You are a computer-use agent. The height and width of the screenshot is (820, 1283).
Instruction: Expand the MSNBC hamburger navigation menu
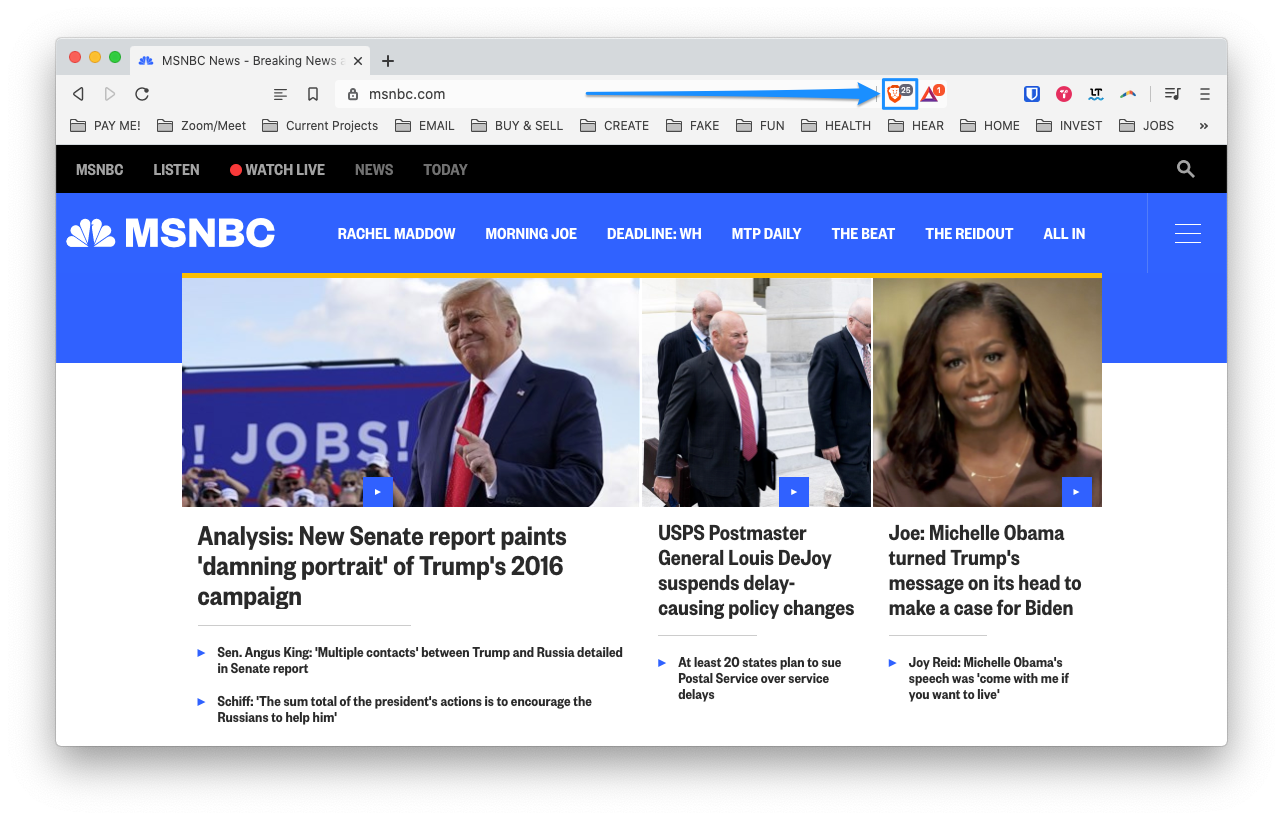[x=1188, y=233]
